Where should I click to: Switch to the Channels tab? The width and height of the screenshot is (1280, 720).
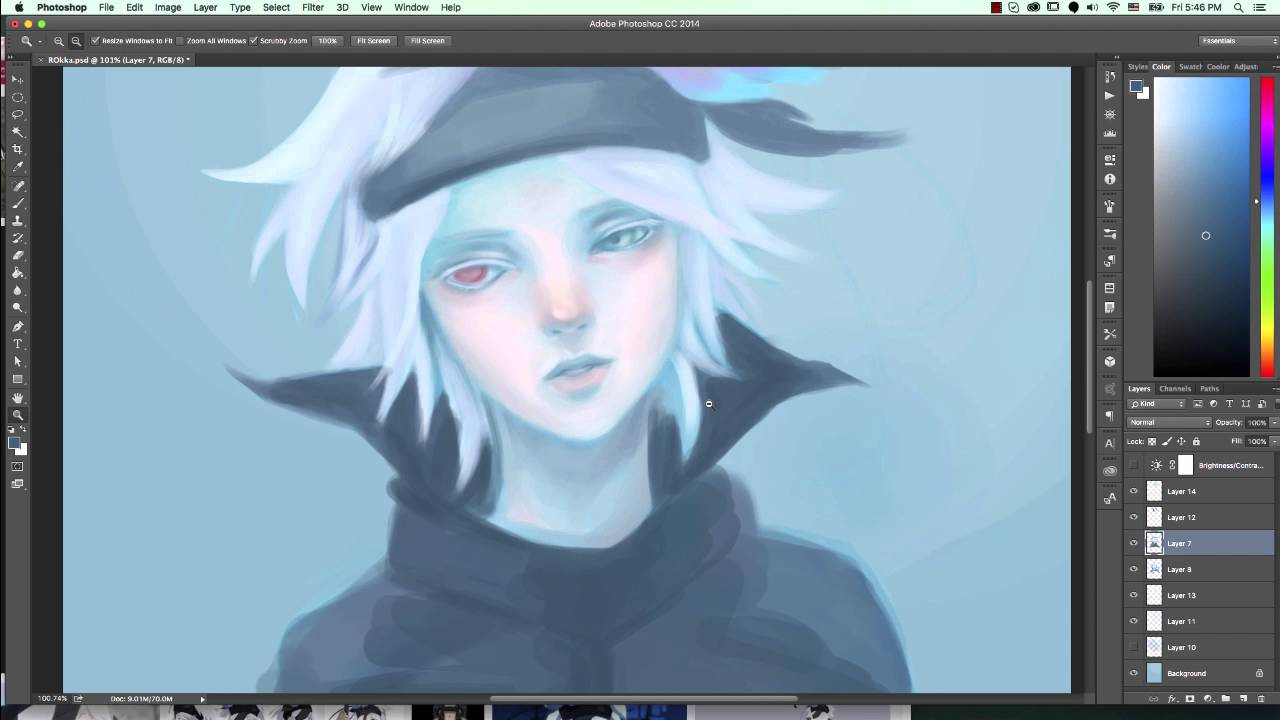[1175, 389]
